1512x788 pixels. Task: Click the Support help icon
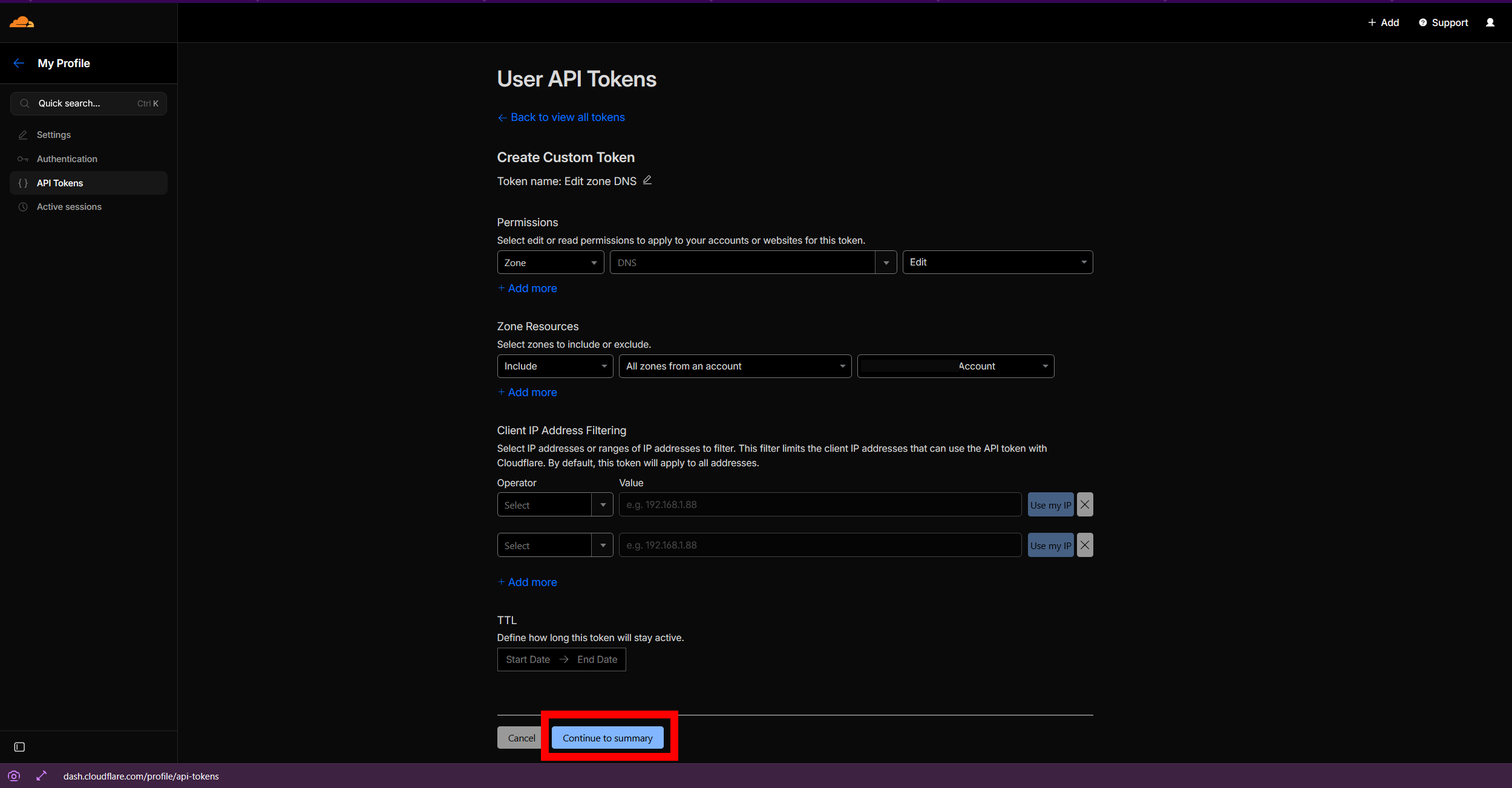(x=1421, y=22)
